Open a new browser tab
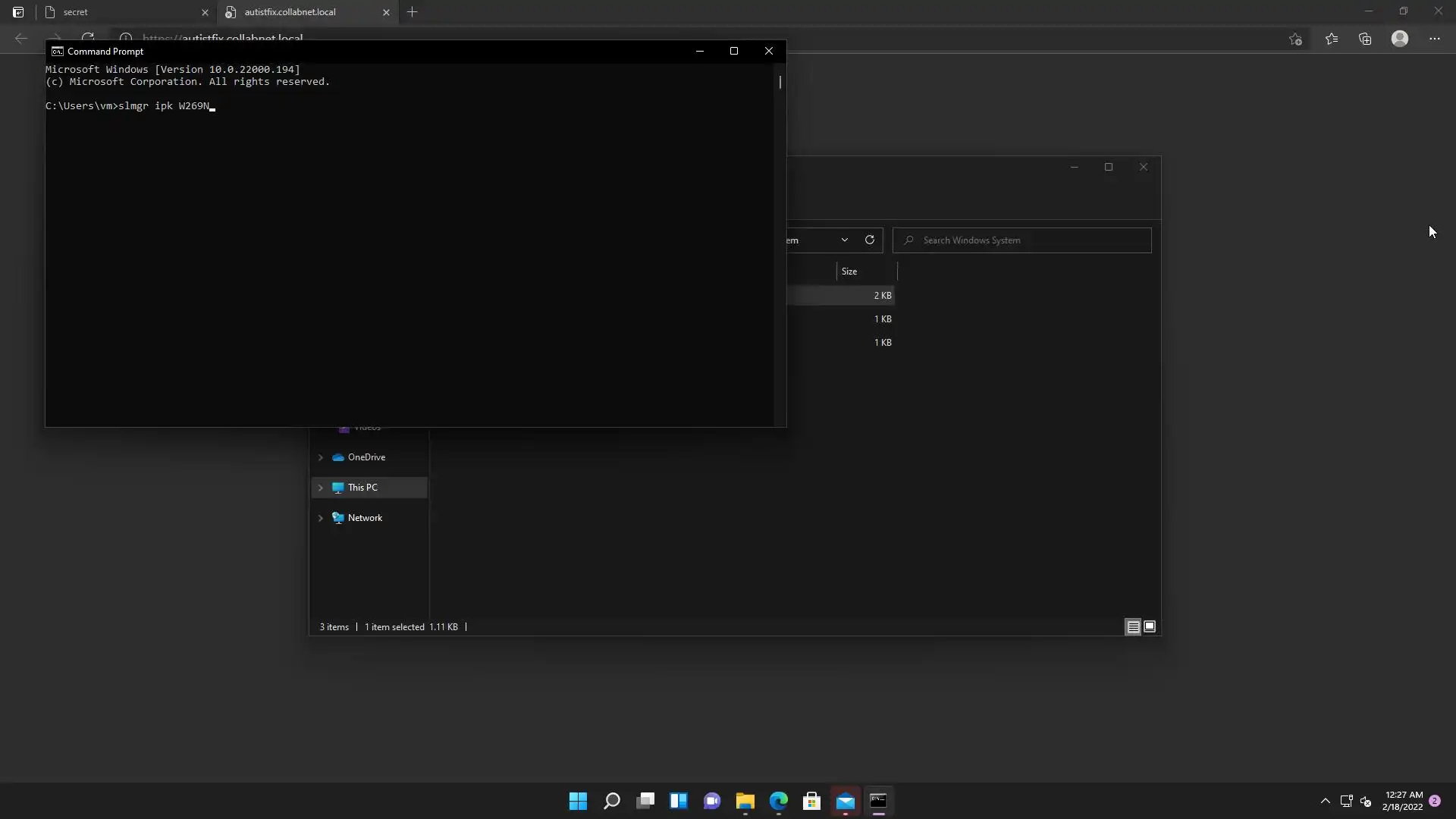Viewport: 1456px width, 819px height. coord(413,12)
